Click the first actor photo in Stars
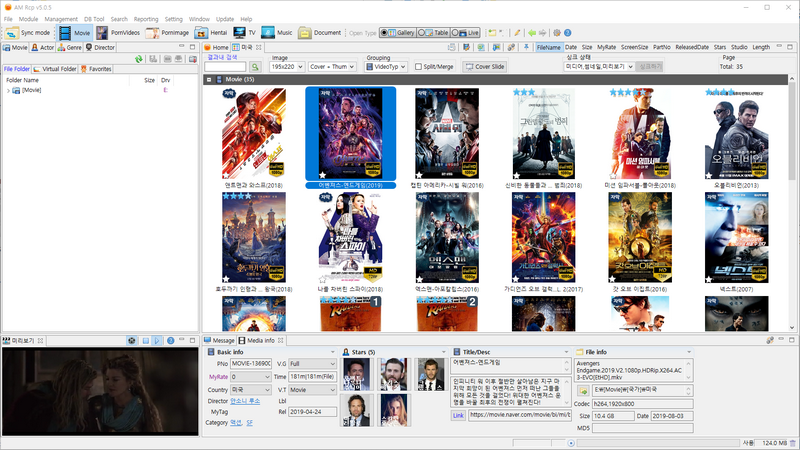The height and width of the screenshot is (450, 800). click(356, 374)
